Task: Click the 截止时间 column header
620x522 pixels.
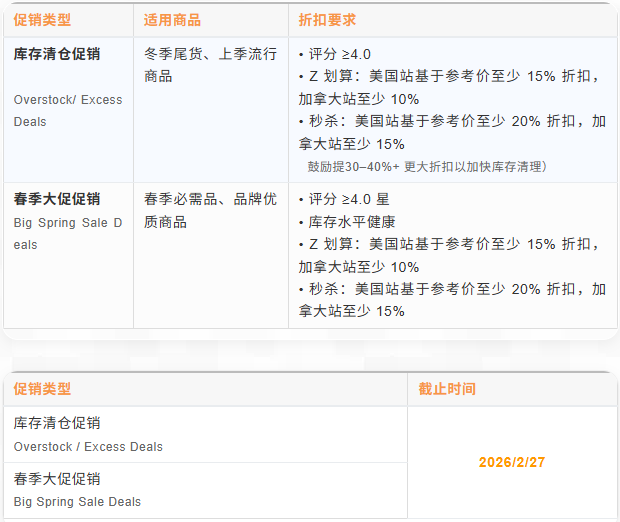Action: (x=447, y=389)
